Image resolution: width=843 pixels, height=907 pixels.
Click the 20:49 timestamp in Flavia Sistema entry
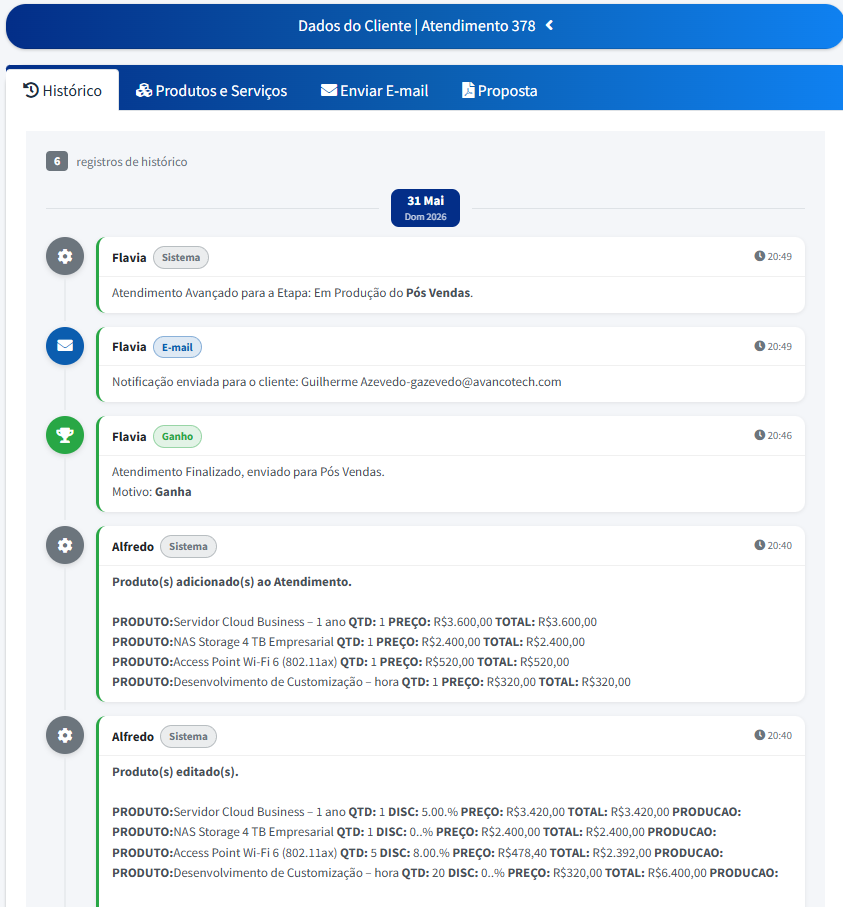click(779, 256)
